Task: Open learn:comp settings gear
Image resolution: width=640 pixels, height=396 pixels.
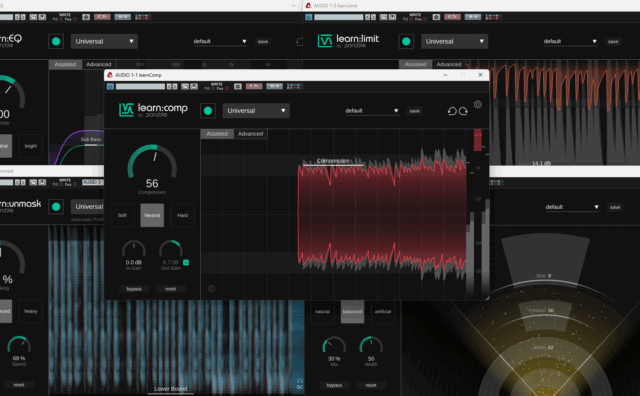Action: [x=478, y=105]
